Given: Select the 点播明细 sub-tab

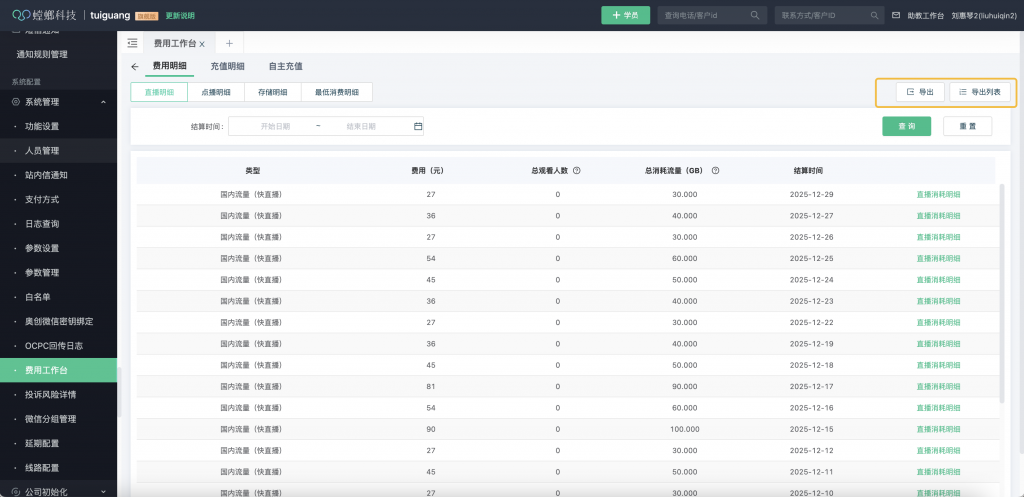Looking at the screenshot, I should coord(216,92).
